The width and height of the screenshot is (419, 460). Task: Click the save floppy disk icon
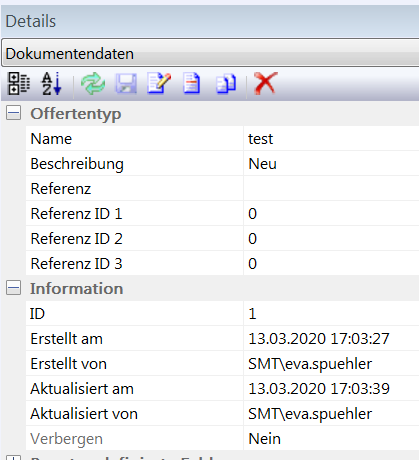(126, 83)
